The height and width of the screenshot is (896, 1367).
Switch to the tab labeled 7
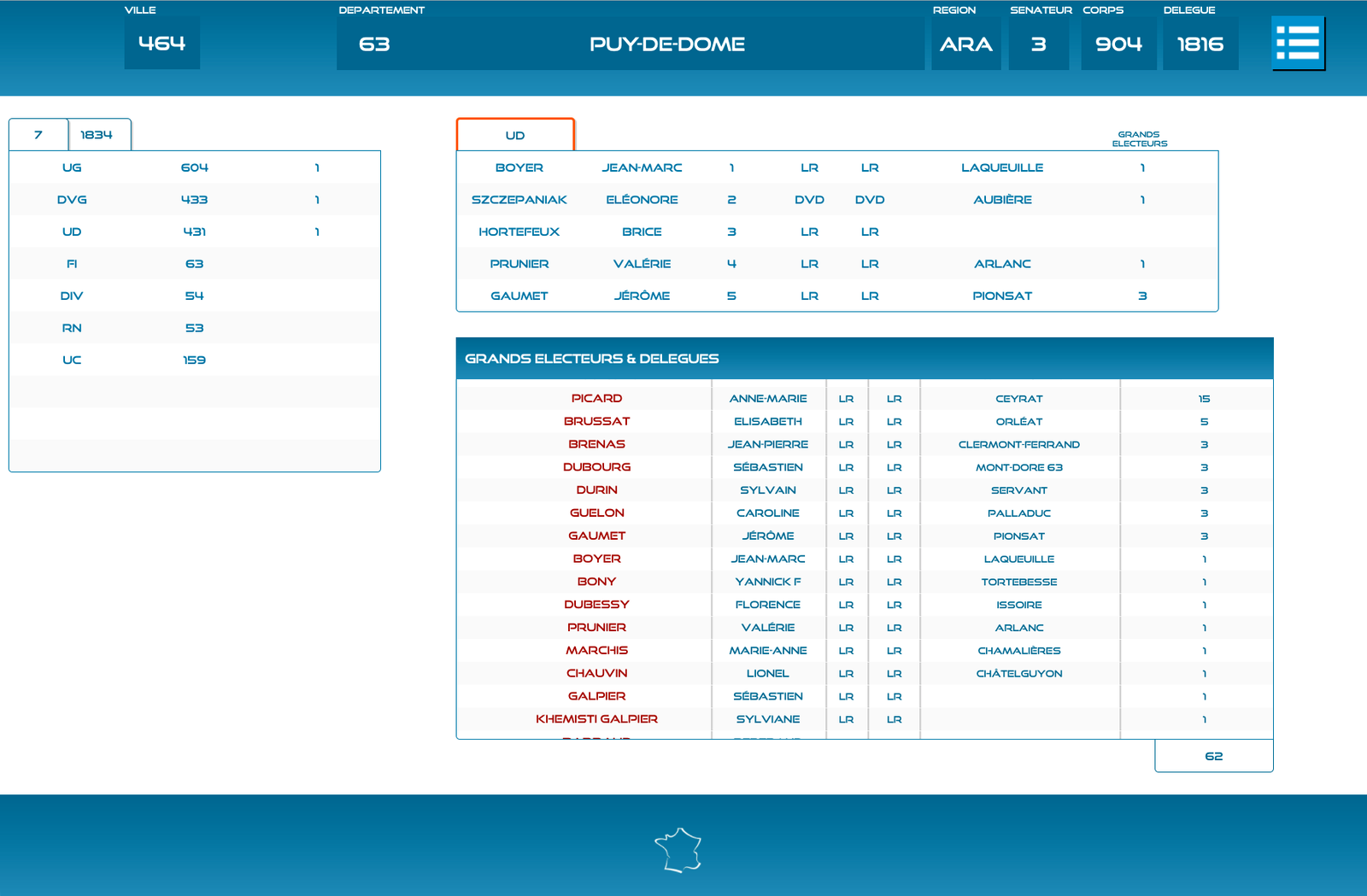(38, 135)
